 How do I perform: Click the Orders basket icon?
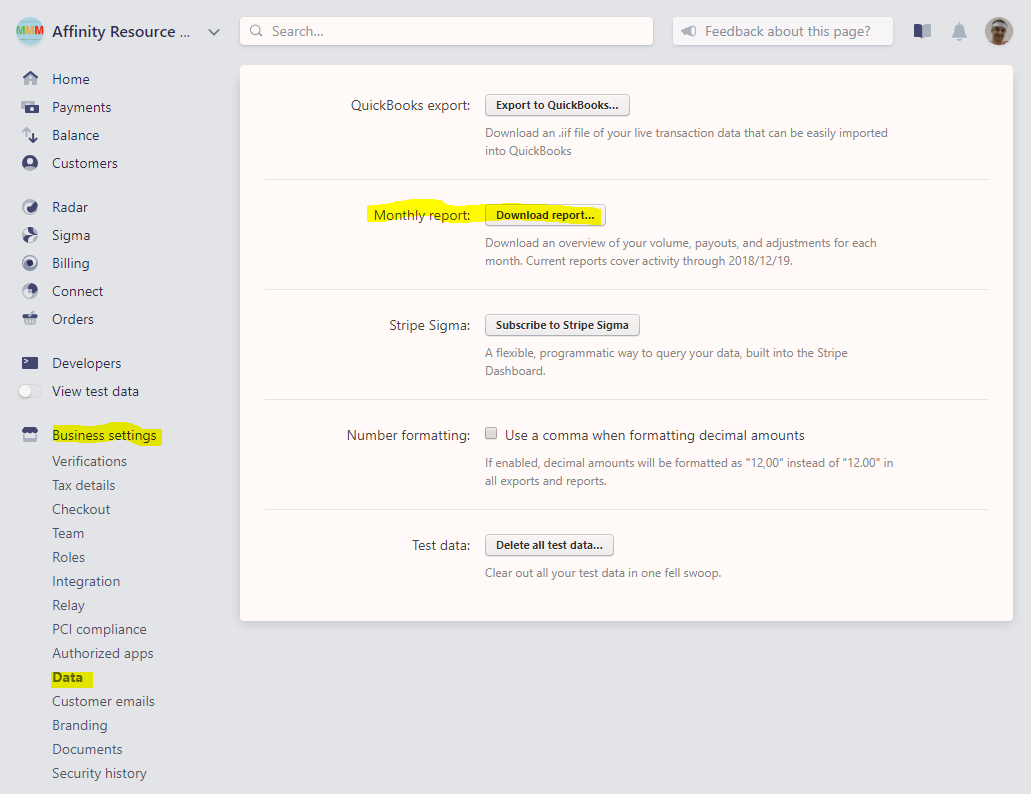(30, 319)
